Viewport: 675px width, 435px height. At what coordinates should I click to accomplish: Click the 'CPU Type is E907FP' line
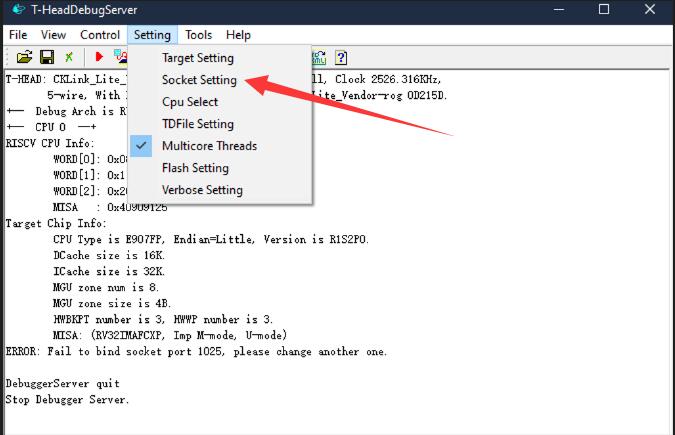tap(211, 239)
